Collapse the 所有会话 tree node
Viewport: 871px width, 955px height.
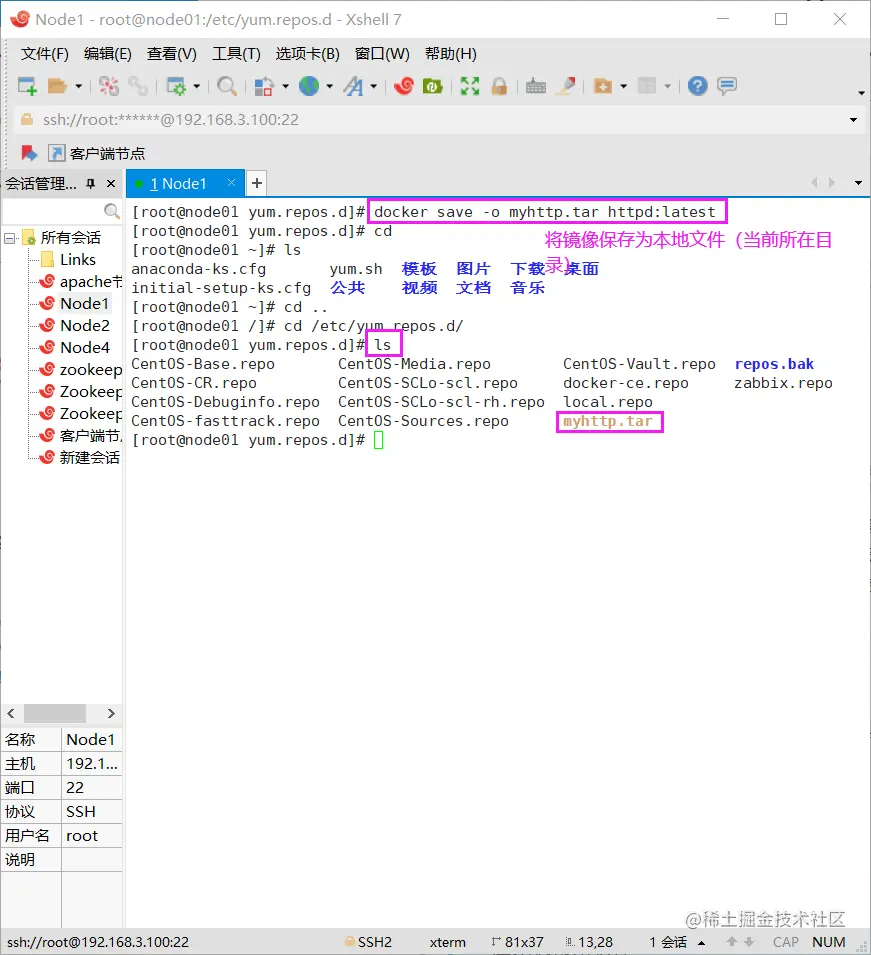[9, 238]
